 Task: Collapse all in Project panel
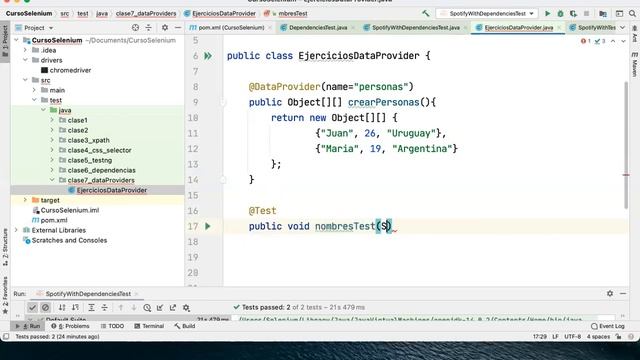click(x=149, y=27)
